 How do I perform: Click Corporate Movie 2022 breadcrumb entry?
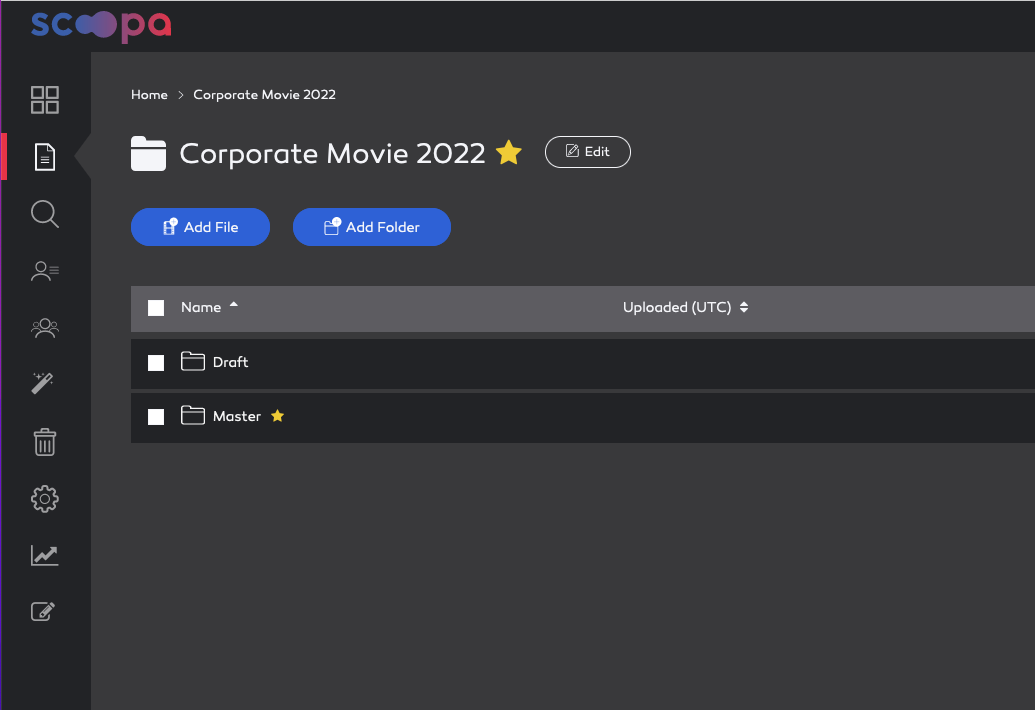click(x=265, y=94)
